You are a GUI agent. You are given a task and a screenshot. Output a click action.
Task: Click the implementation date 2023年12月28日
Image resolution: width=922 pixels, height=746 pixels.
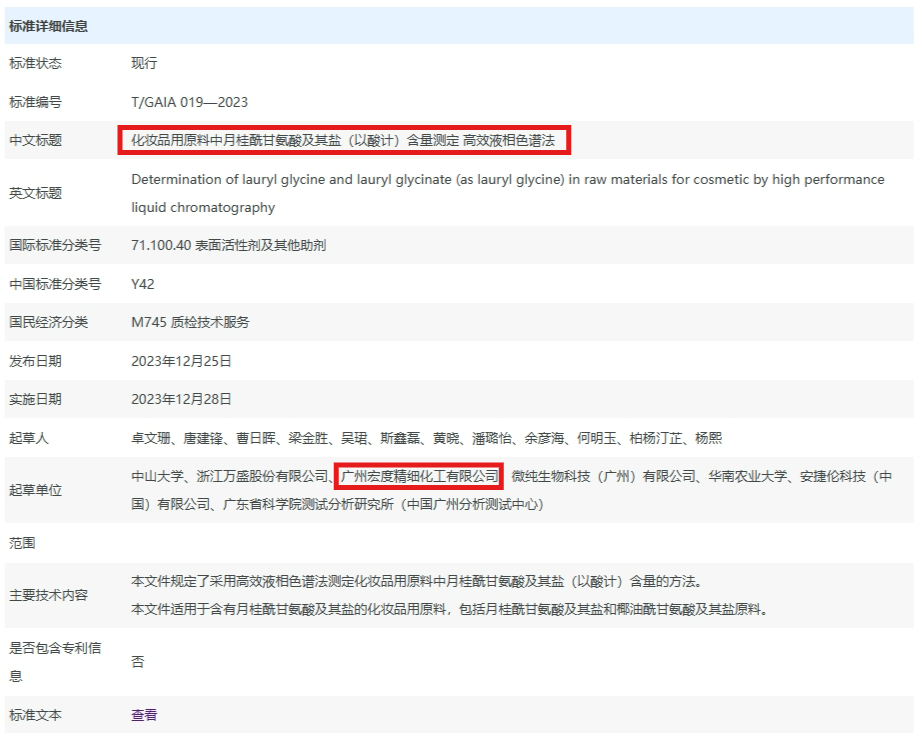181,399
